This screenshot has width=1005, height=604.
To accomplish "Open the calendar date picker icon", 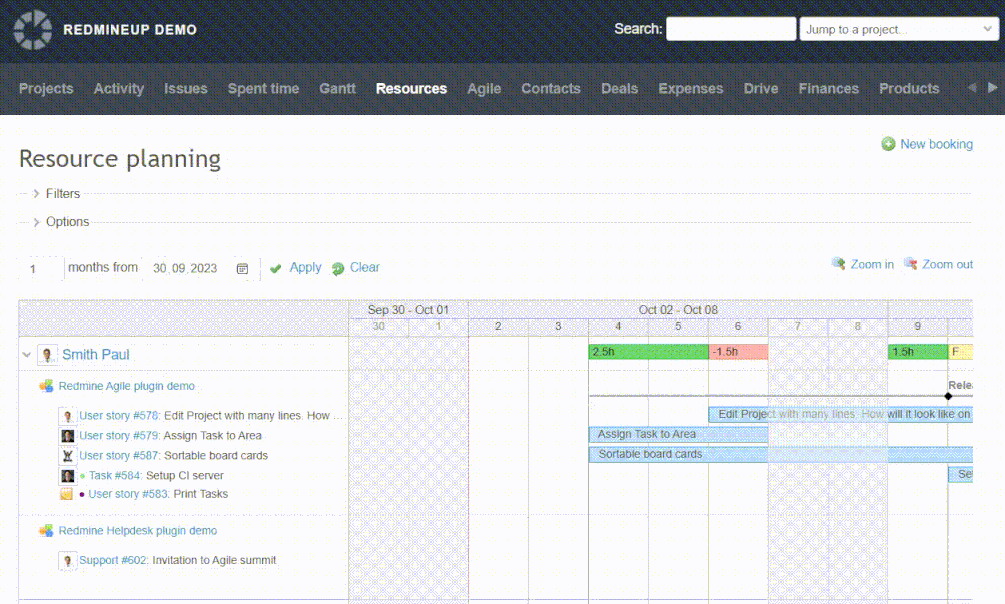I will click(242, 268).
